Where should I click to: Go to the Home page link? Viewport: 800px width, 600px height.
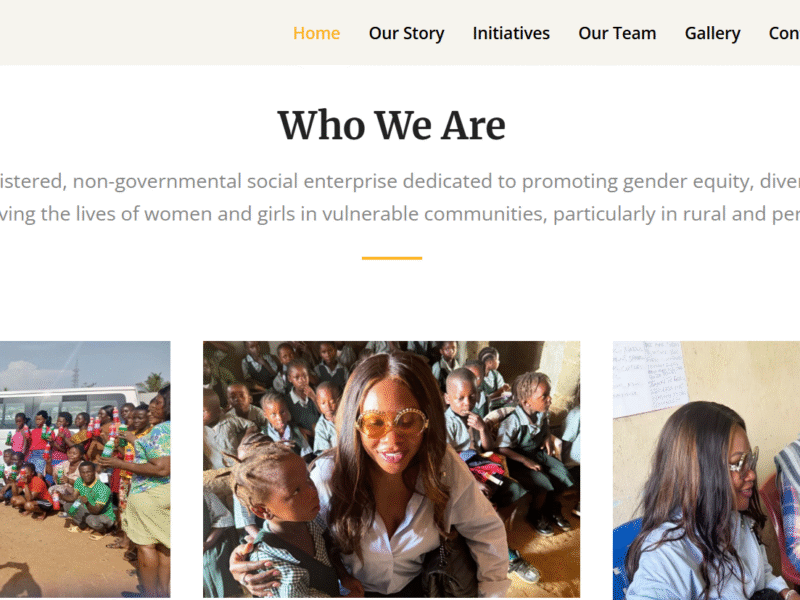316,33
